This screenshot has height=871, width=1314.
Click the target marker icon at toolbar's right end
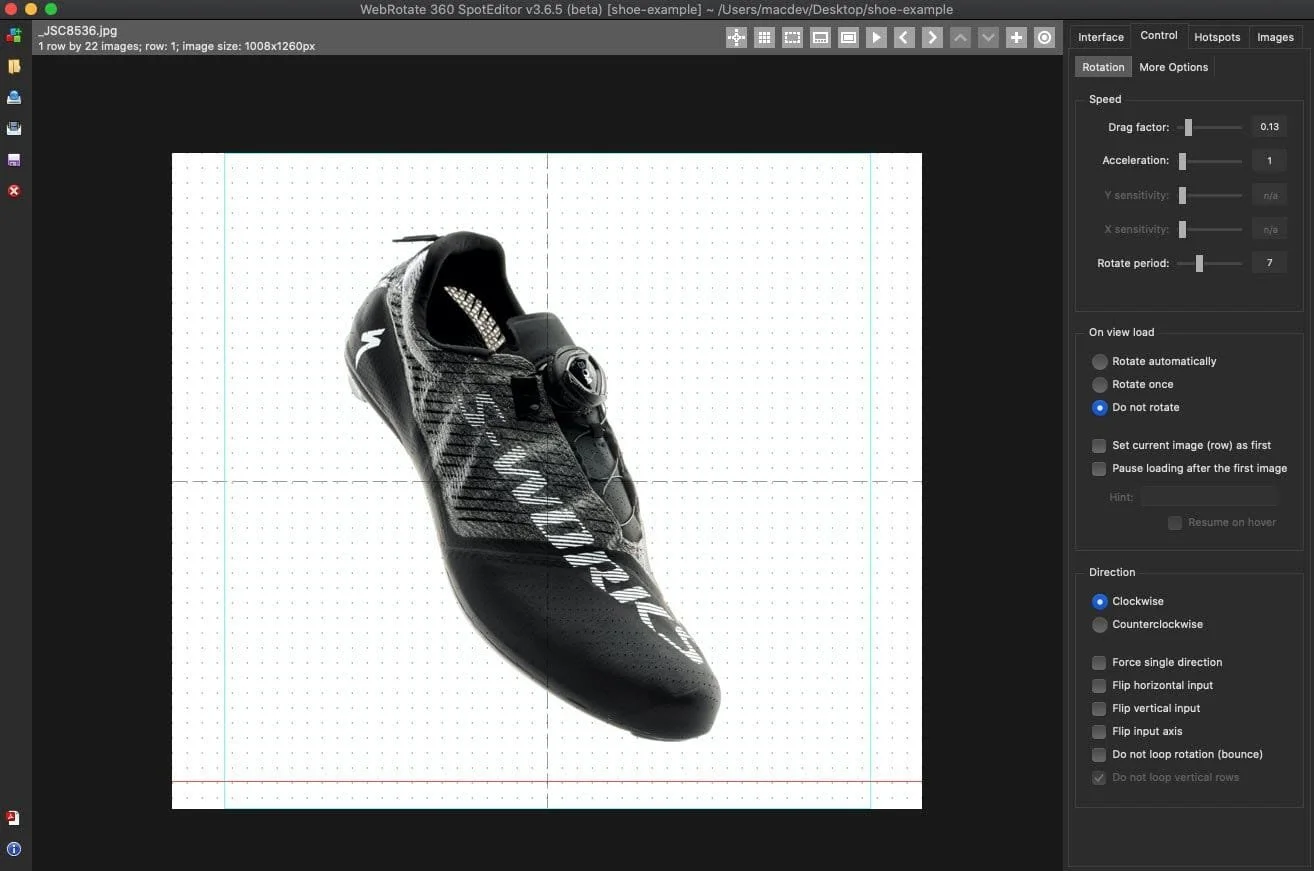pos(1044,37)
